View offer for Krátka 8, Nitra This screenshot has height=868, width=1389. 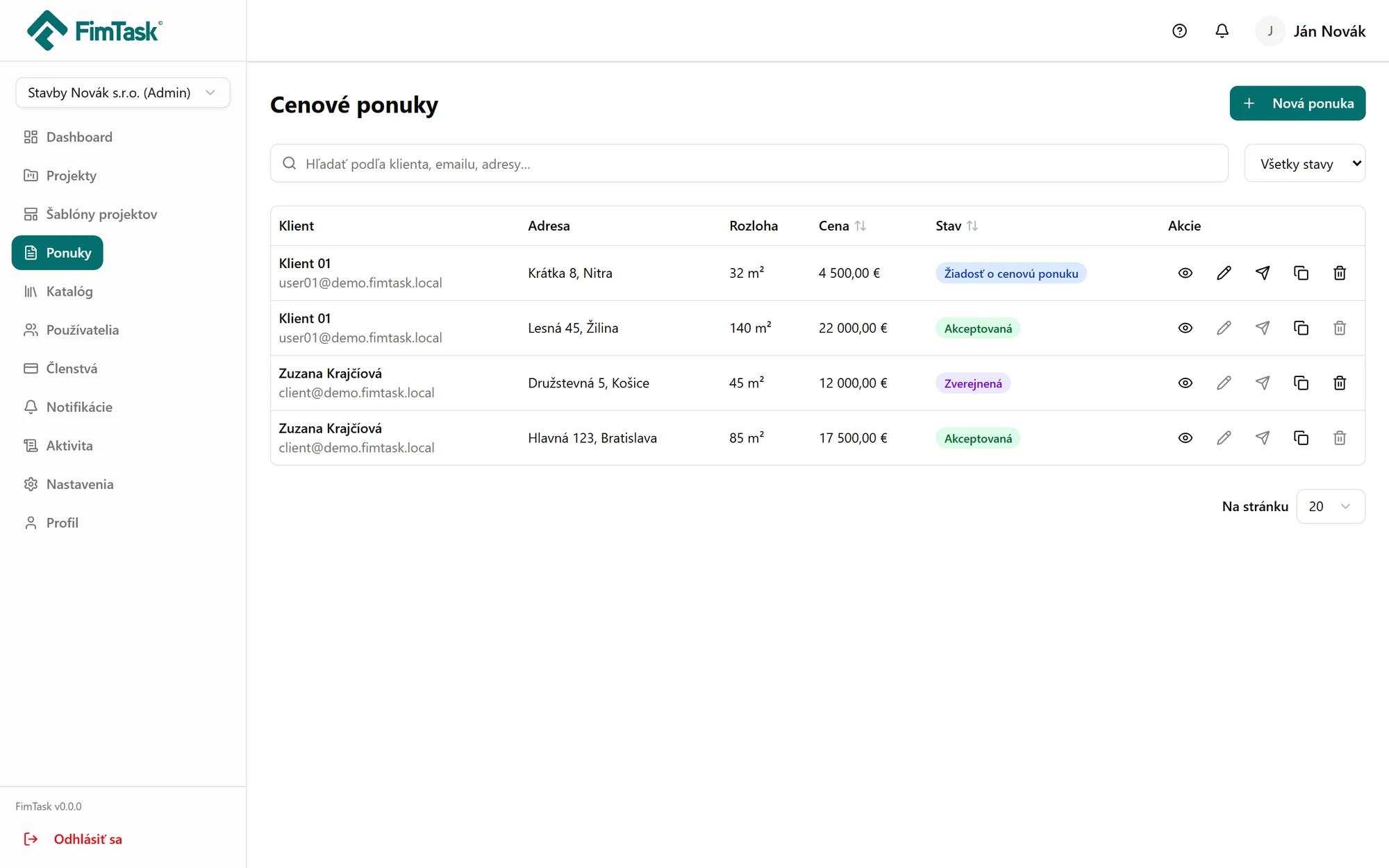[x=1185, y=273]
